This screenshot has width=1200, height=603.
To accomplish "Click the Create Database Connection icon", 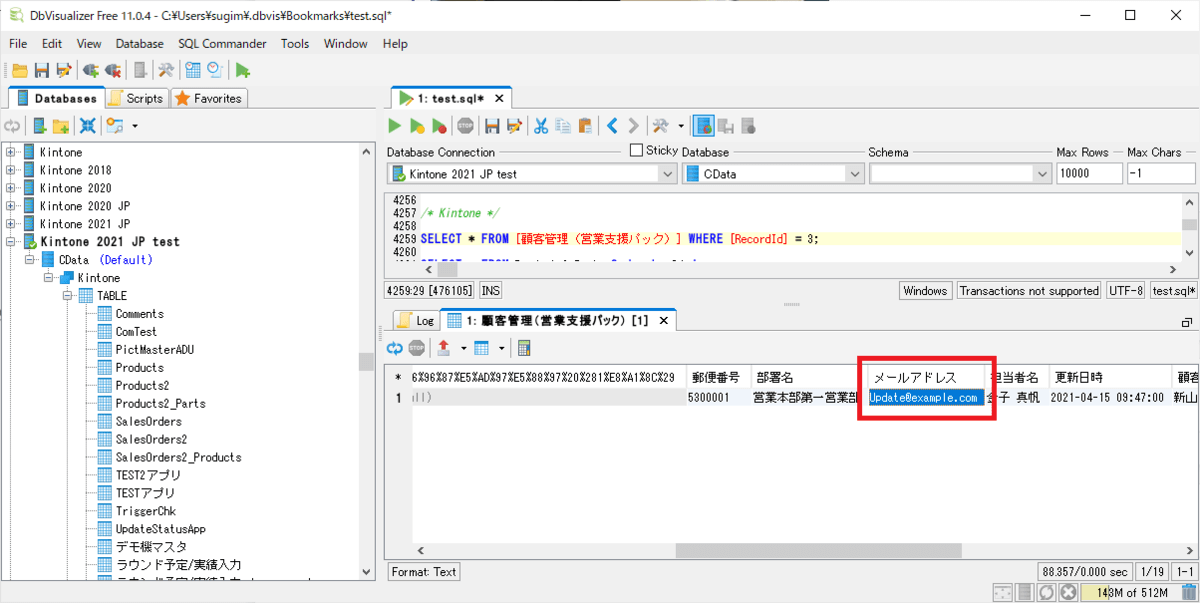I will tap(41, 126).
